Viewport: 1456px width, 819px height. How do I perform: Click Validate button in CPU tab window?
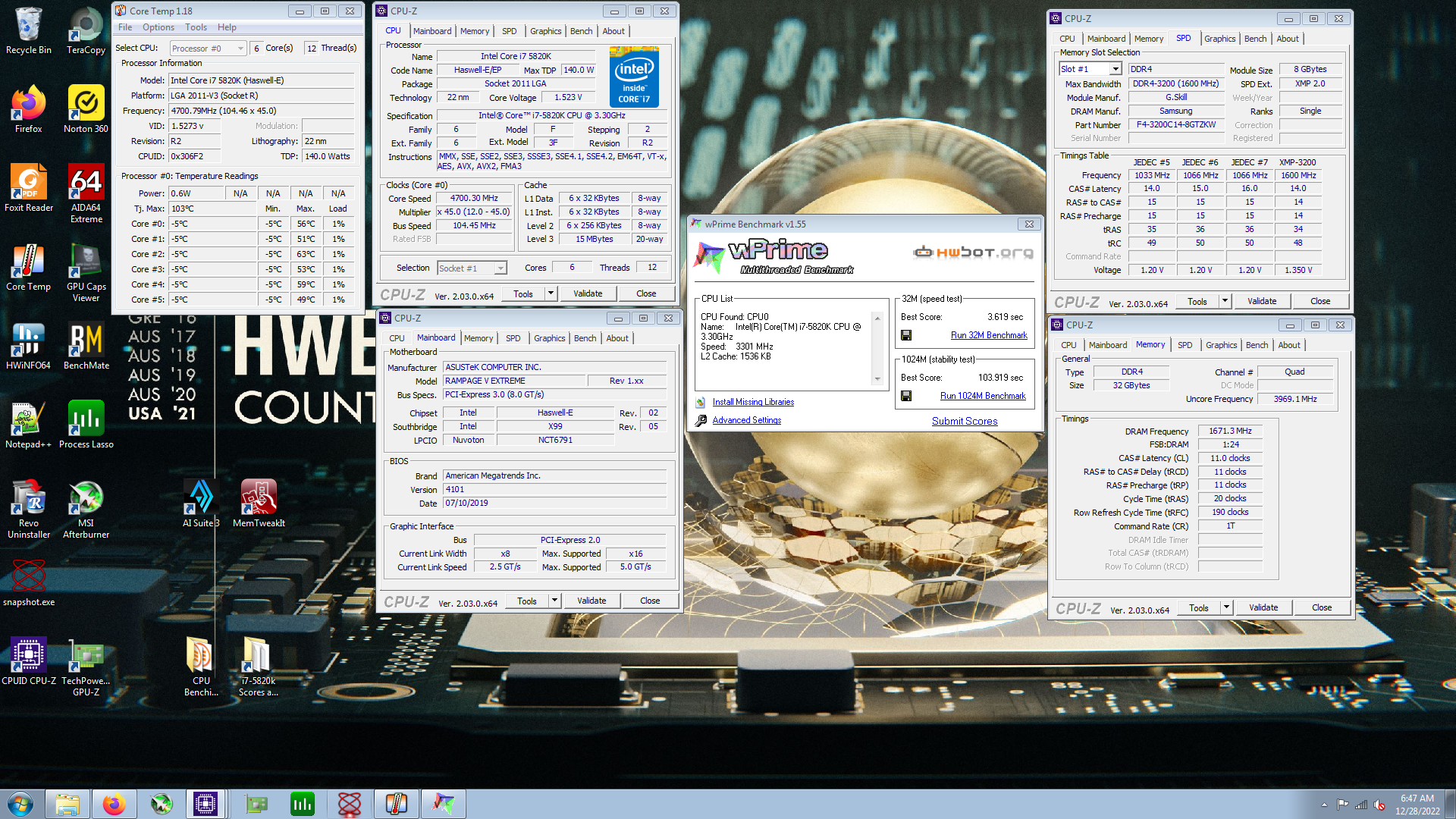(x=588, y=293)
